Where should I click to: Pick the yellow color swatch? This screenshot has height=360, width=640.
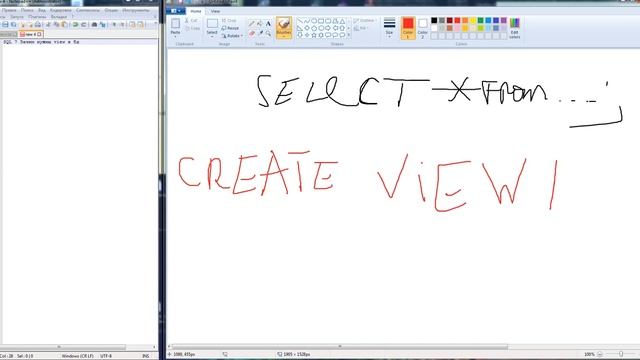point(473,20)
